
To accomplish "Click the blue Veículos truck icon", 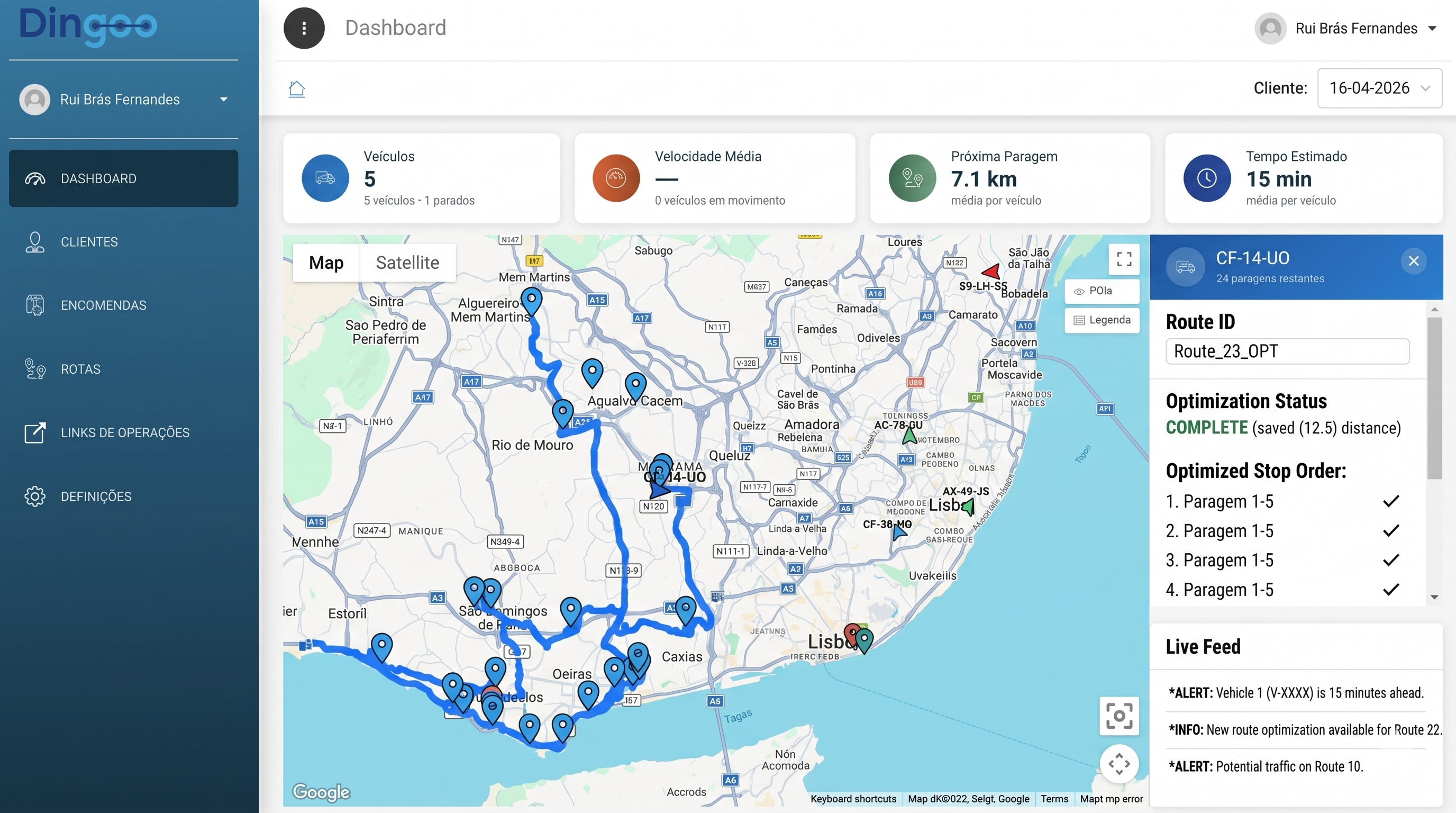I will (x=325, y=178).
